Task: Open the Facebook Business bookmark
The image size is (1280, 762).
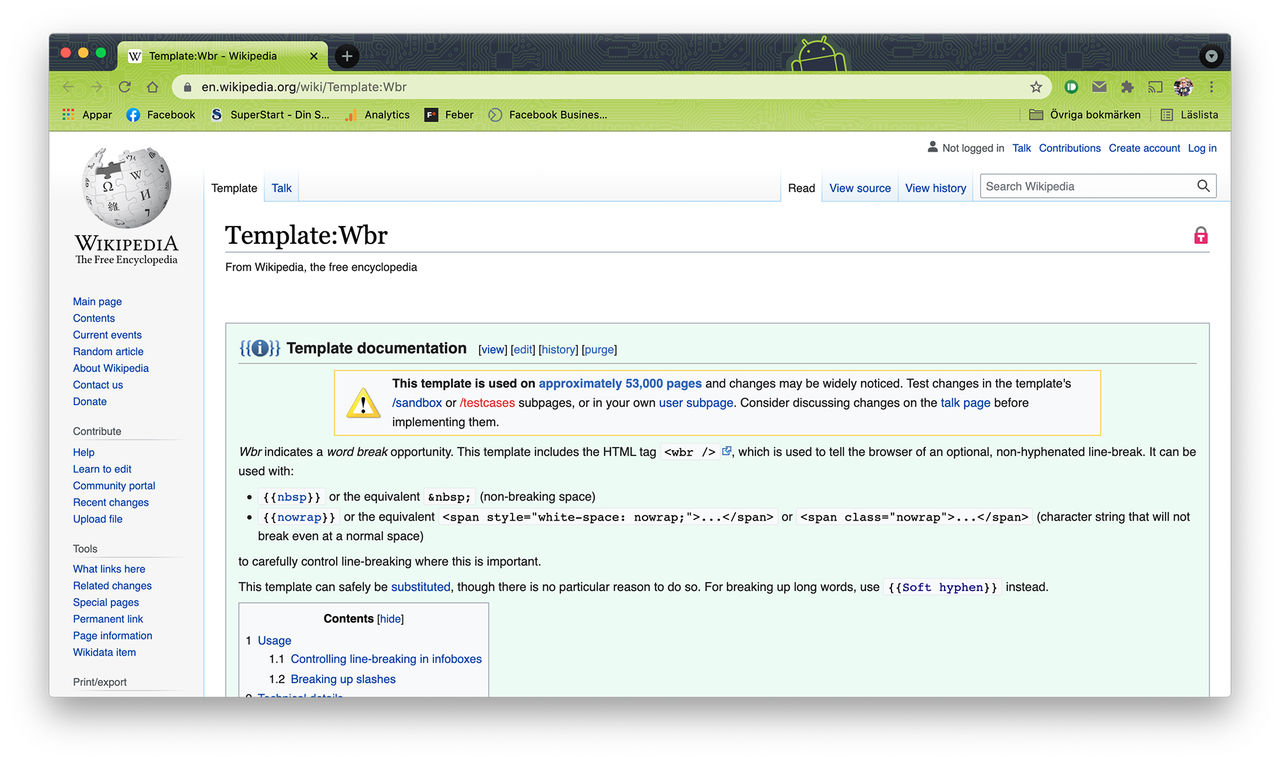Action: [x=548, y=115]
